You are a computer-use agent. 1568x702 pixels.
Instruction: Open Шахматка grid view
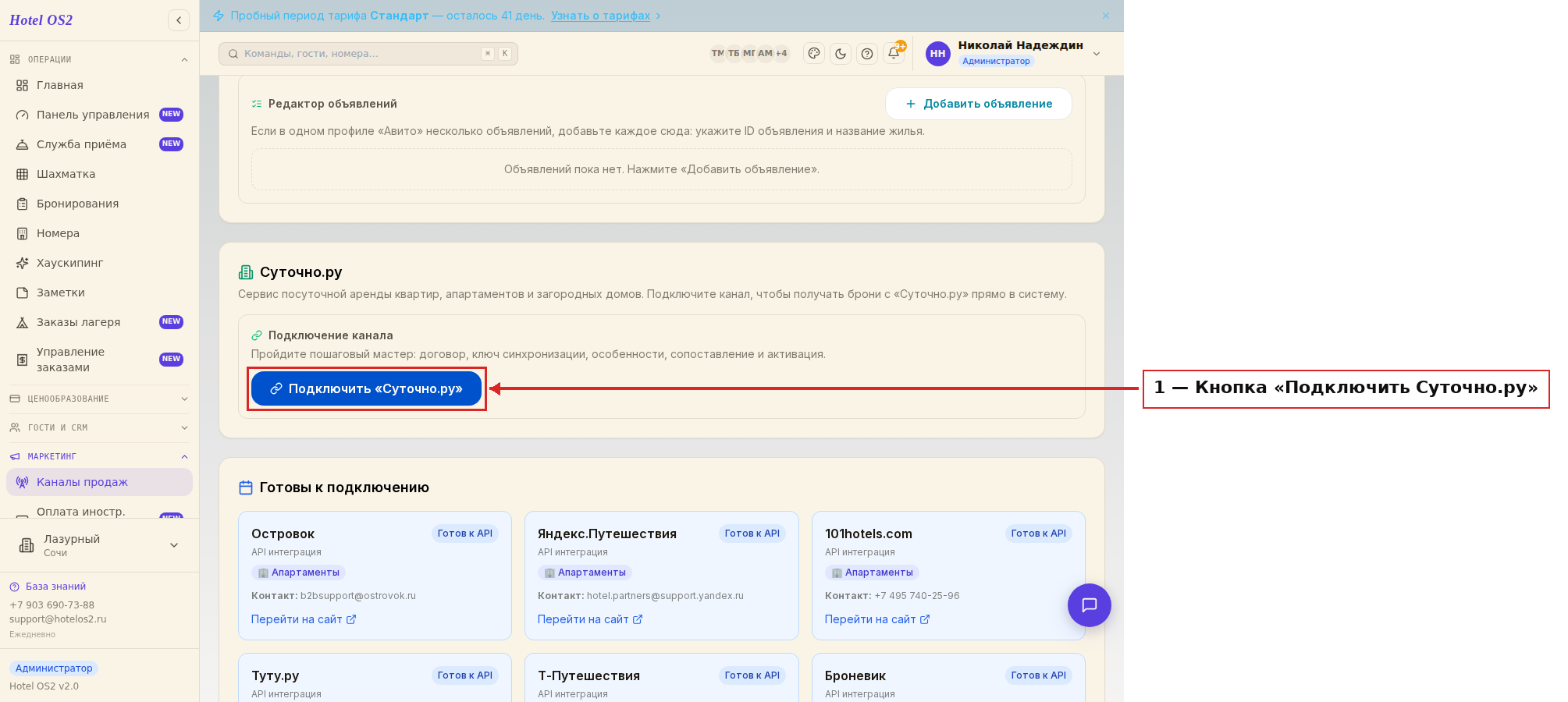click(x=99, y=174)
